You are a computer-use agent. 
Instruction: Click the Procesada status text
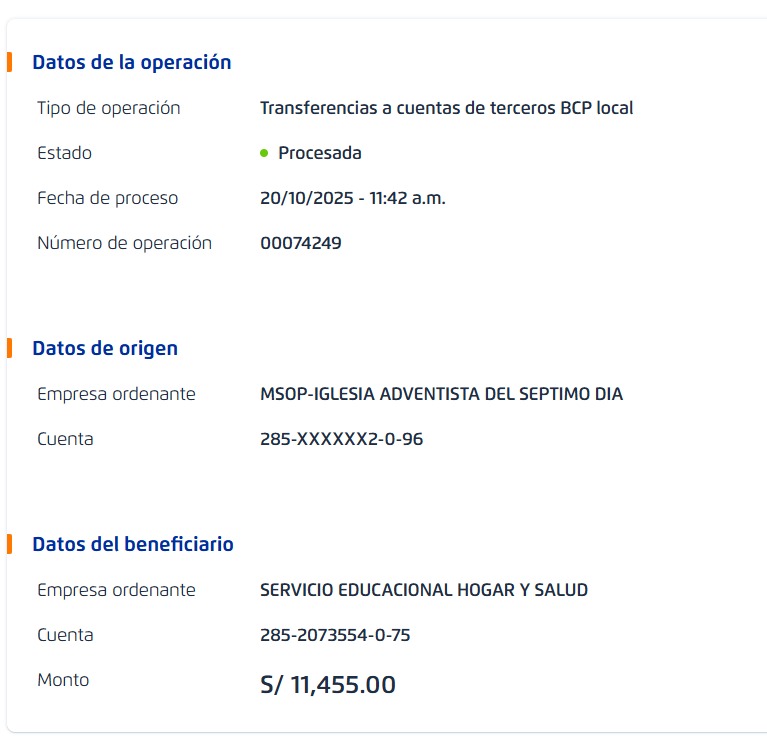[x=320, y=153]
